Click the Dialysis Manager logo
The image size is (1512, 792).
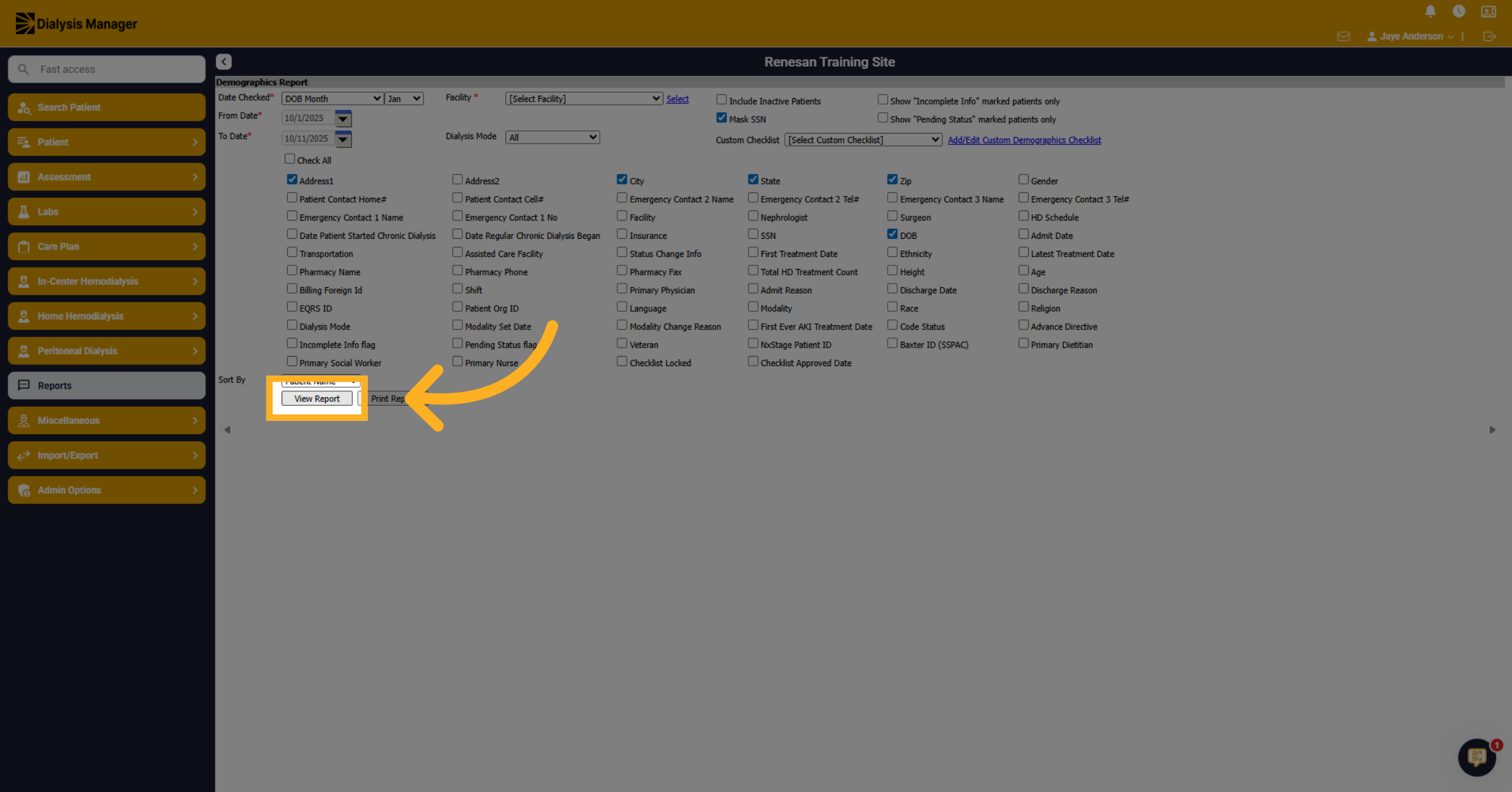point(76,24)
